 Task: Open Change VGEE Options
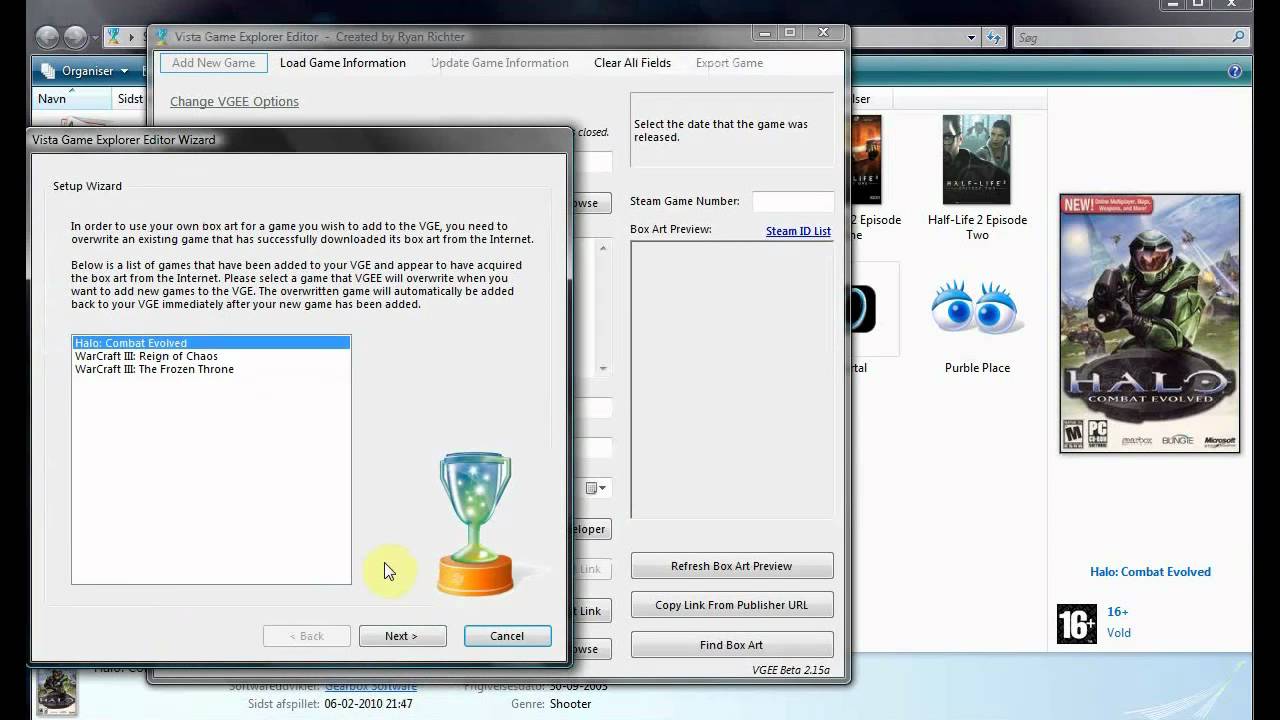click(234, 101)
